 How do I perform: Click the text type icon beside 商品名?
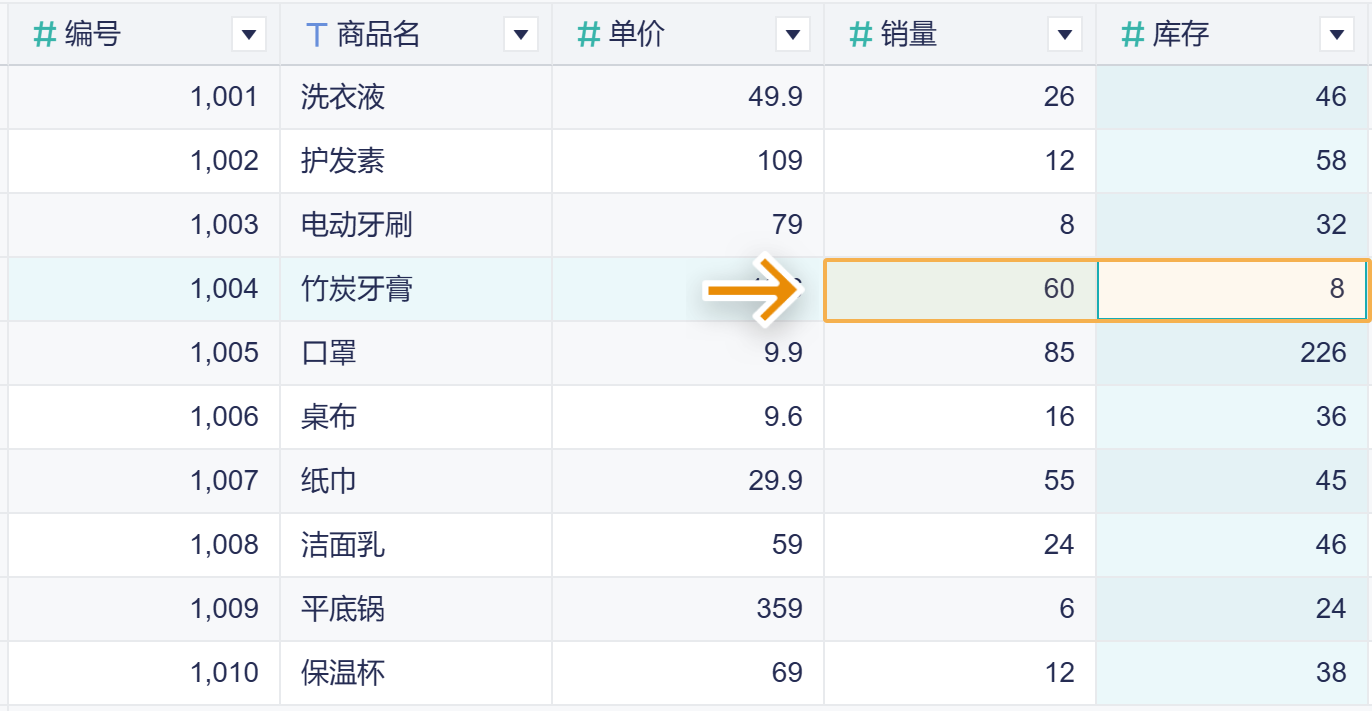[316, 35]
